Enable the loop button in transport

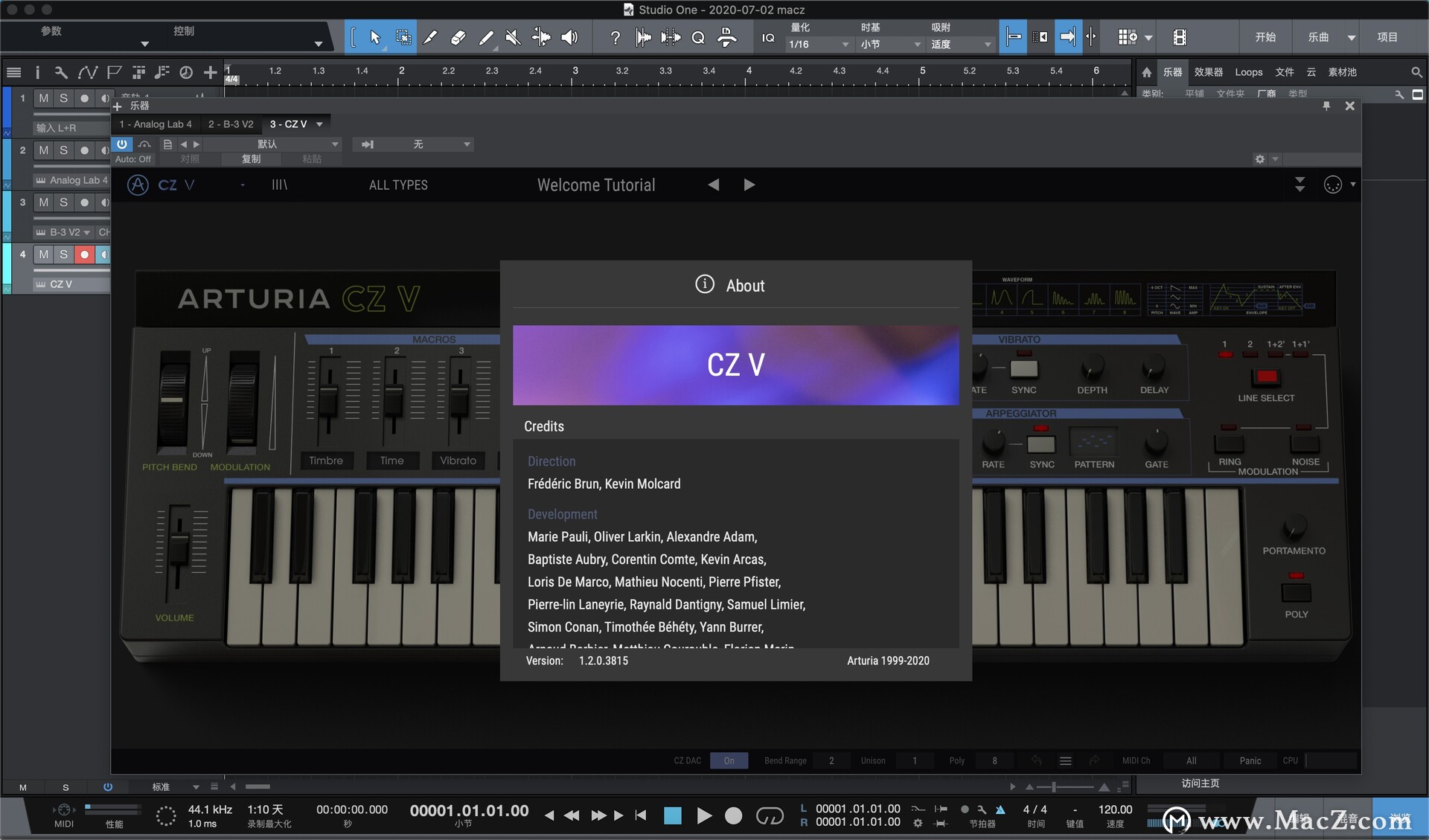point(770,816)
